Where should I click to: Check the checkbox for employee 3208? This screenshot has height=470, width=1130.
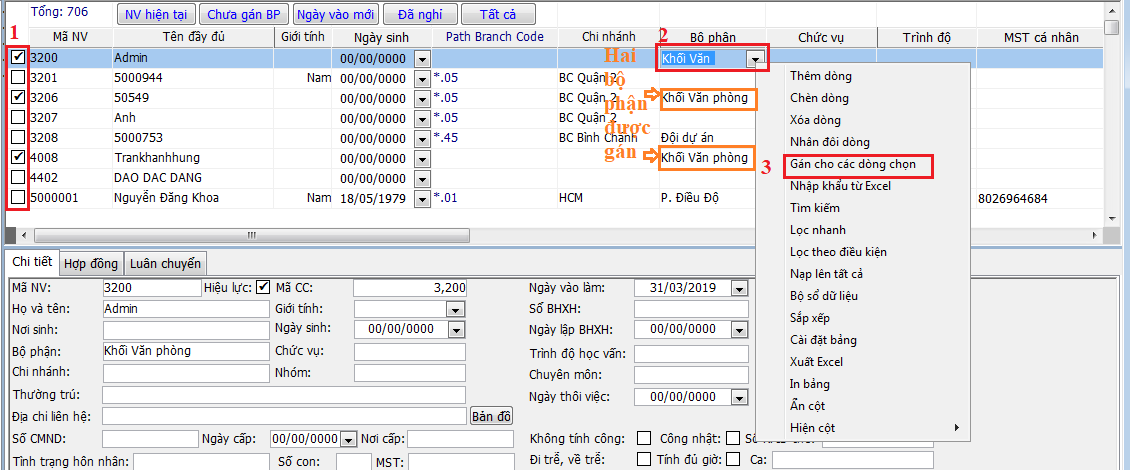[18, 137]
